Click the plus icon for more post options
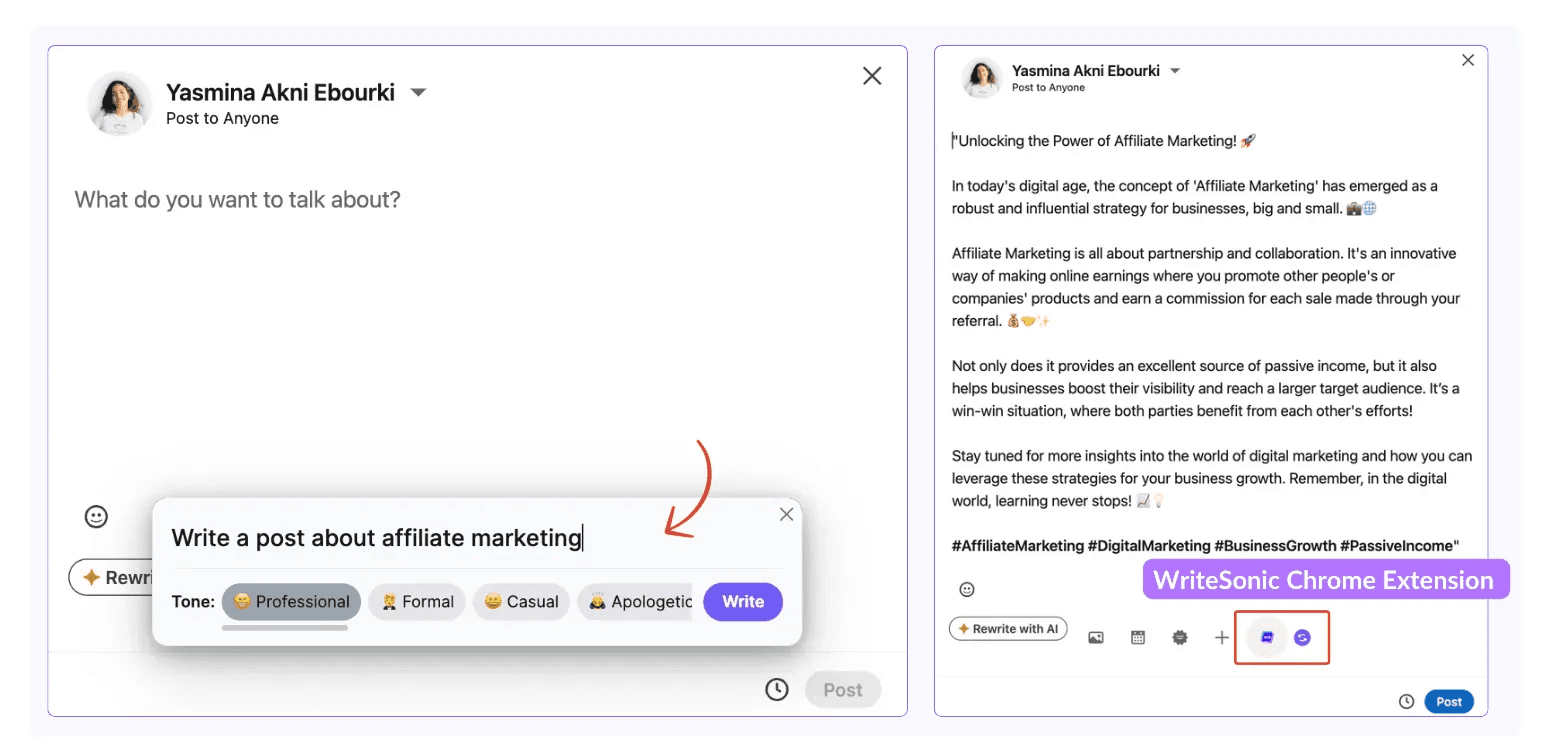 [1222, 637]
